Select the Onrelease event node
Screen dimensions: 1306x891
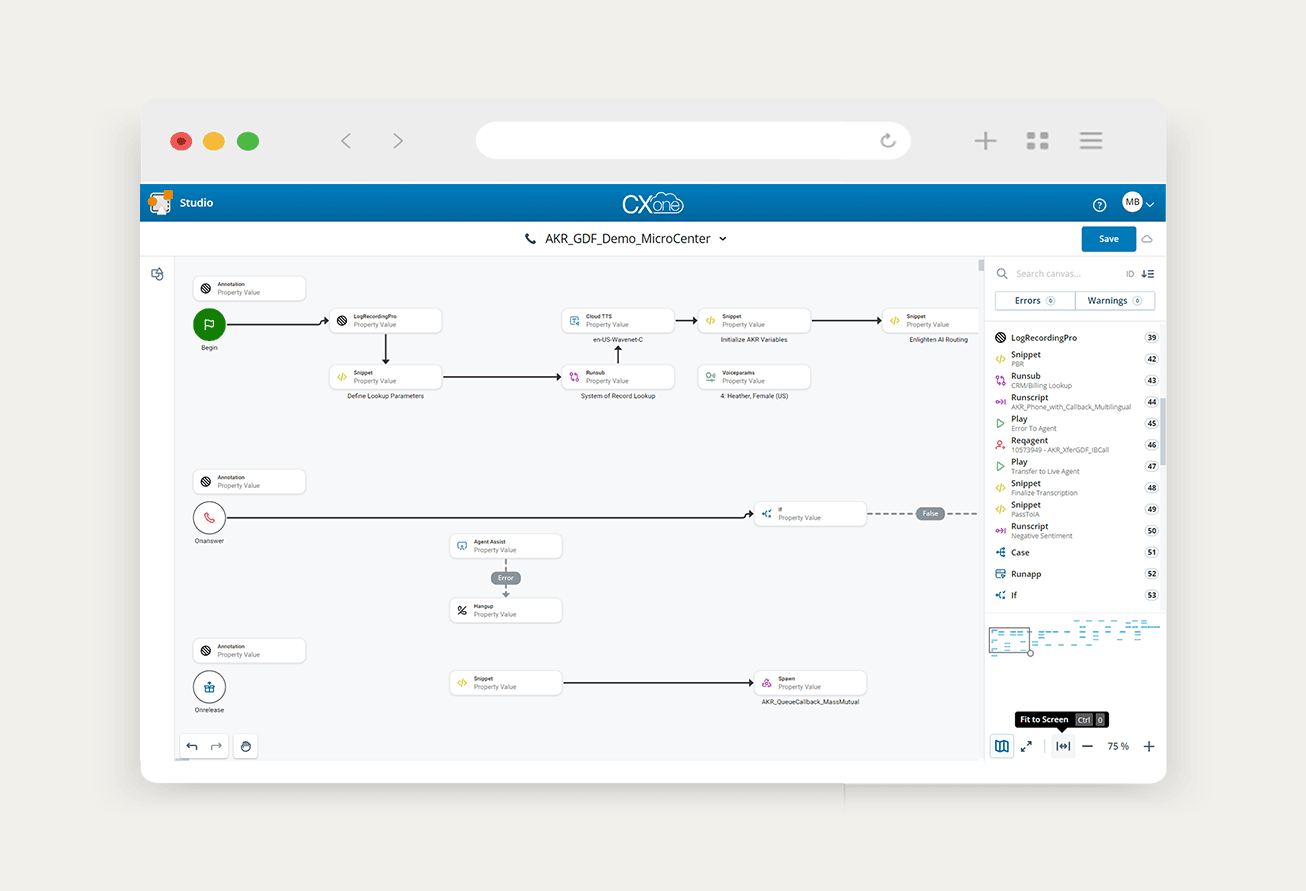pos(209,687)
